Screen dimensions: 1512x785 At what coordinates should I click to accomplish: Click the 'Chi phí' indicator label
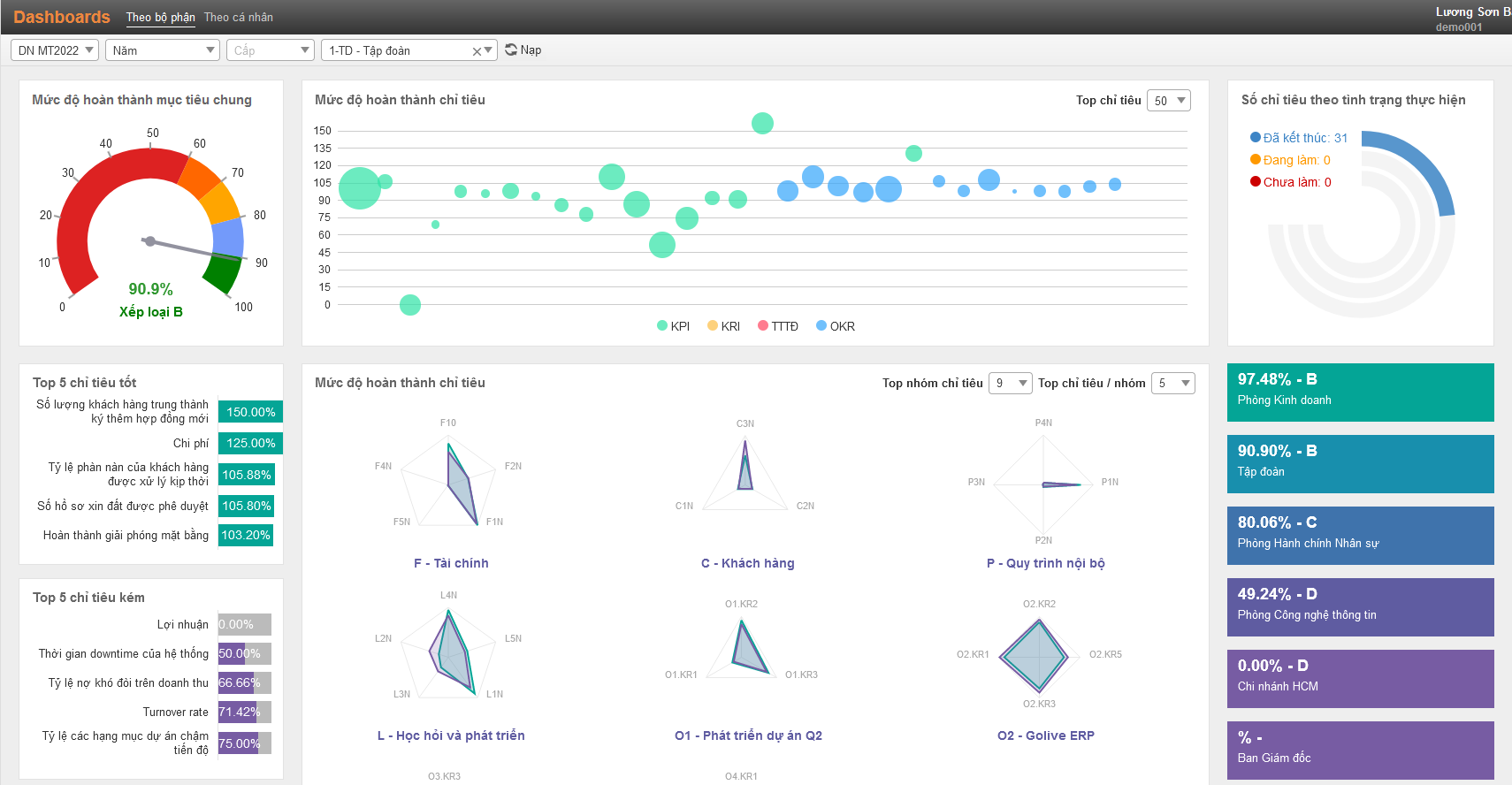tap(191, 443)
